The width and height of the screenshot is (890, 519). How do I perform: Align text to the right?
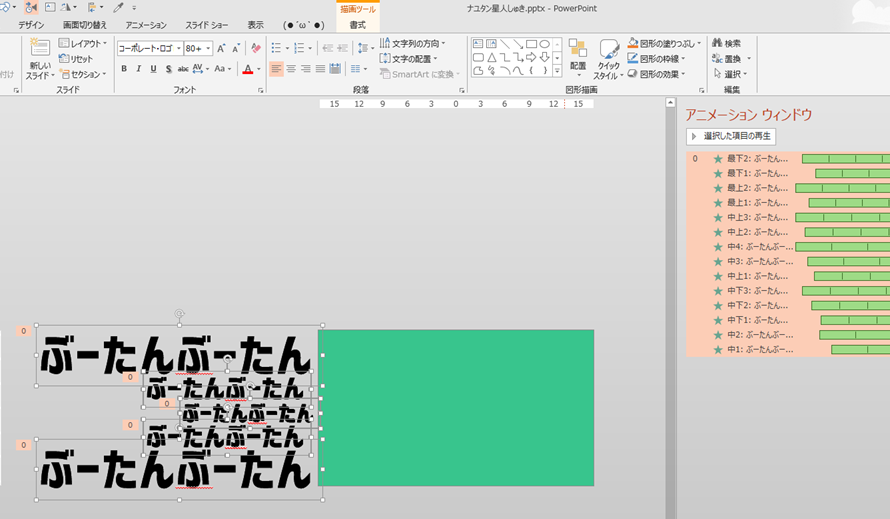pos(306,69)
